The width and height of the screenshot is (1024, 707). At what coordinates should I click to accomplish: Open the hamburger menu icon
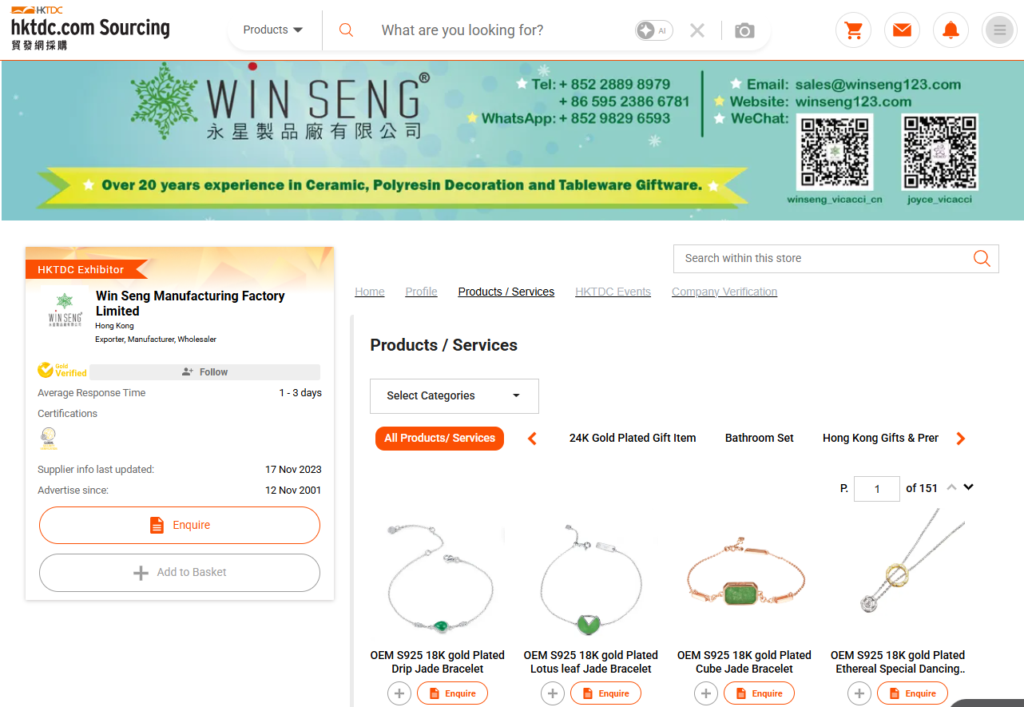(998, 31)
